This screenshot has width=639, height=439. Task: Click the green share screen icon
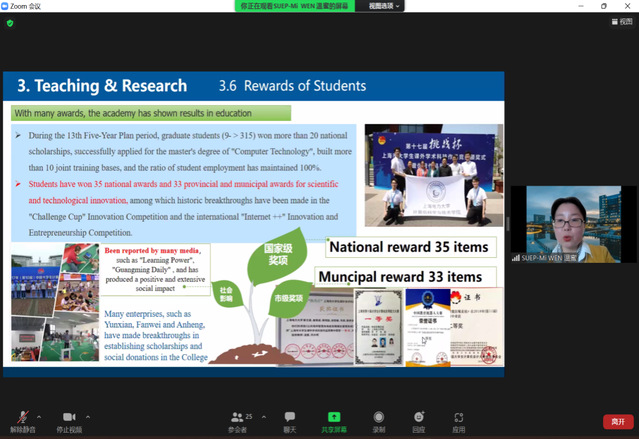pyautogui.click(x=334, y=417)
